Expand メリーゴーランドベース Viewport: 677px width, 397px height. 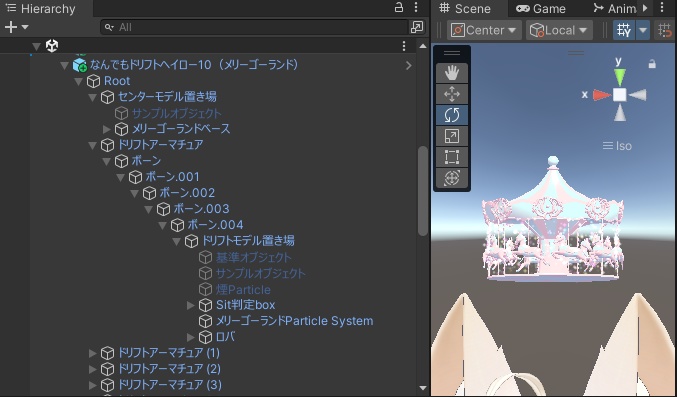(107, 129)
